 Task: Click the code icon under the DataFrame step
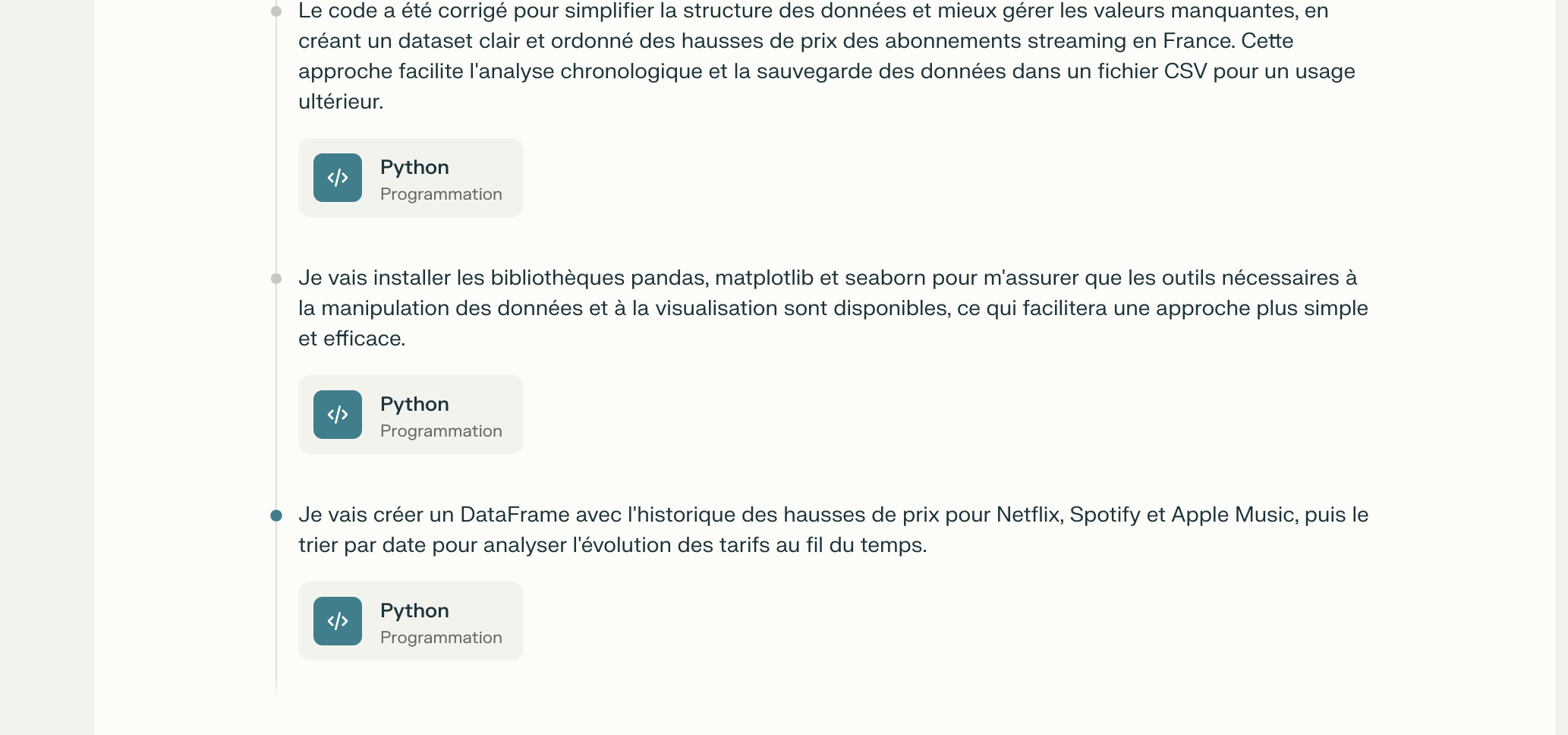(338, 621)
